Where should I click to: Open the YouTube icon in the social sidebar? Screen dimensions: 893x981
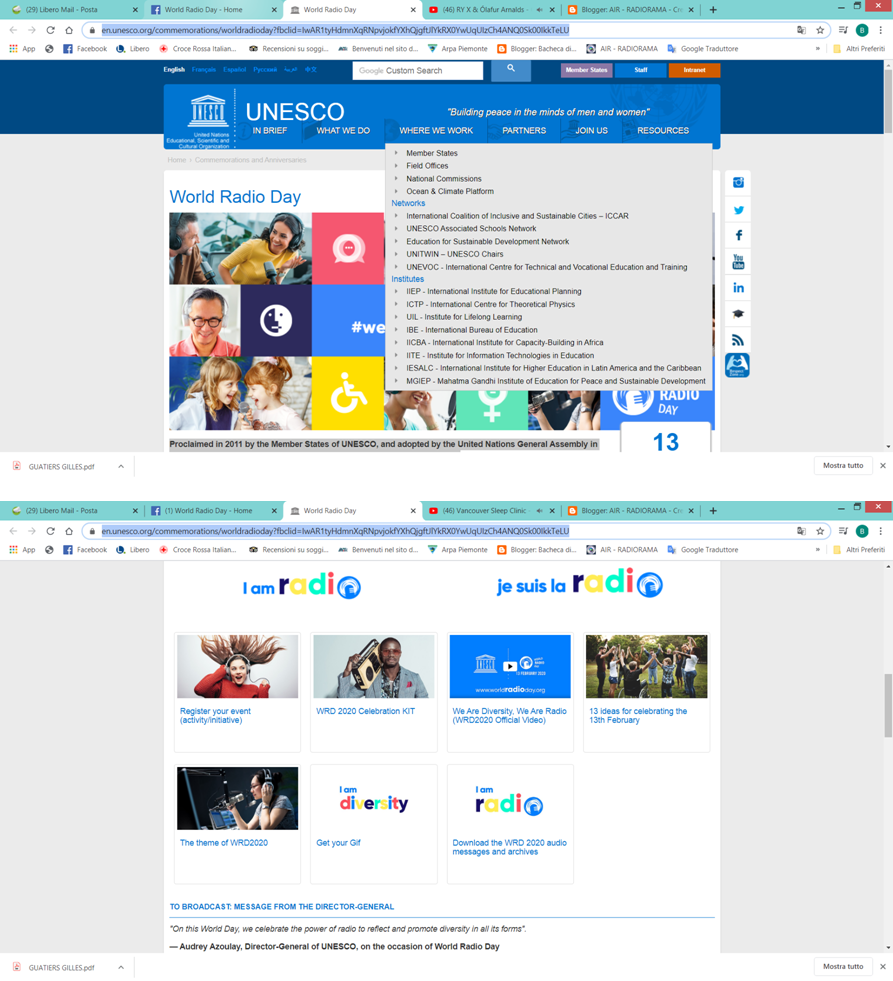[x=738, y=262]
